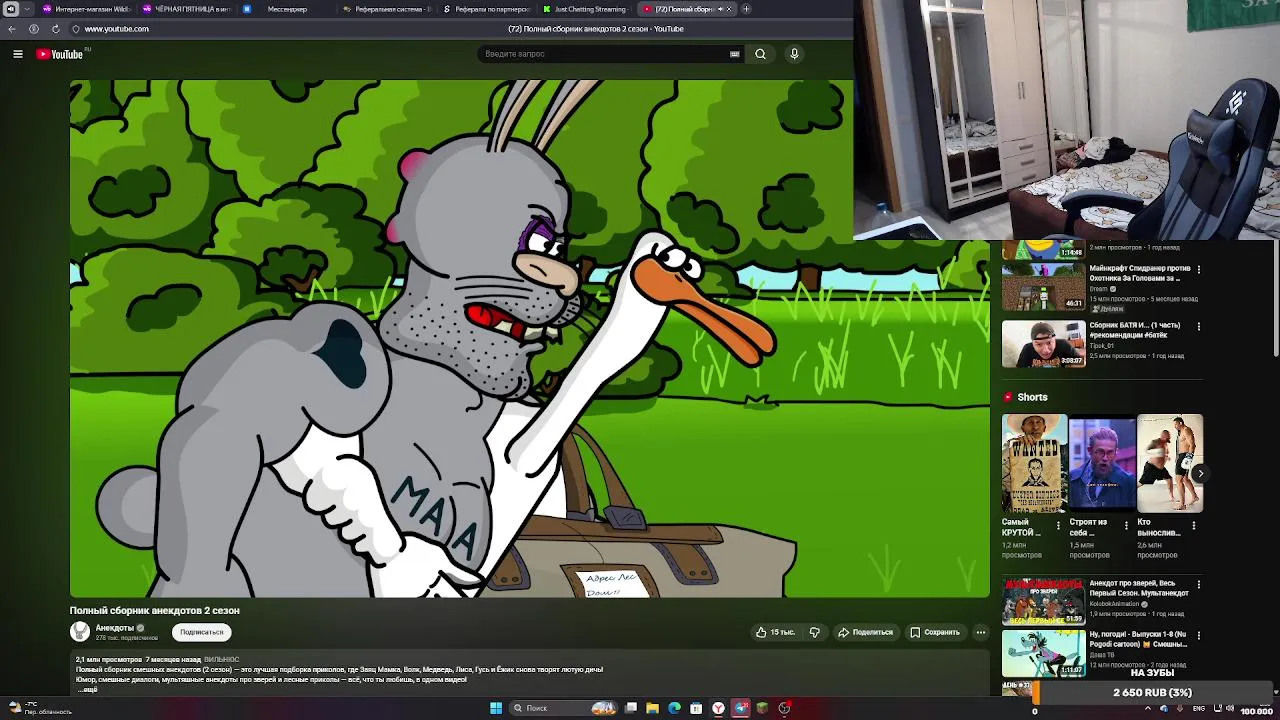Reload the page with refresh icon
The image size is (1280, 720).
pyautogui.click(x=55, y=29)
